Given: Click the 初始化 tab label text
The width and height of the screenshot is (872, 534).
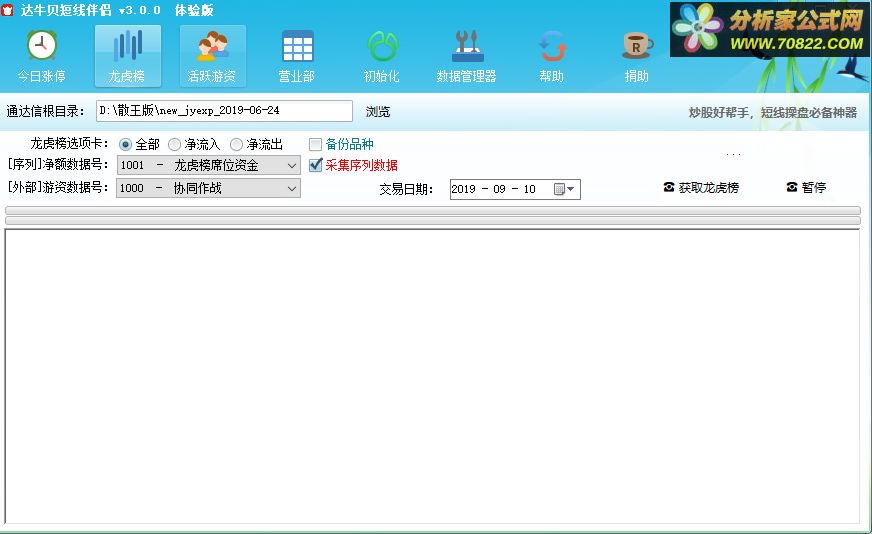Looking at the screenshot, I should [x=382, y=76].
